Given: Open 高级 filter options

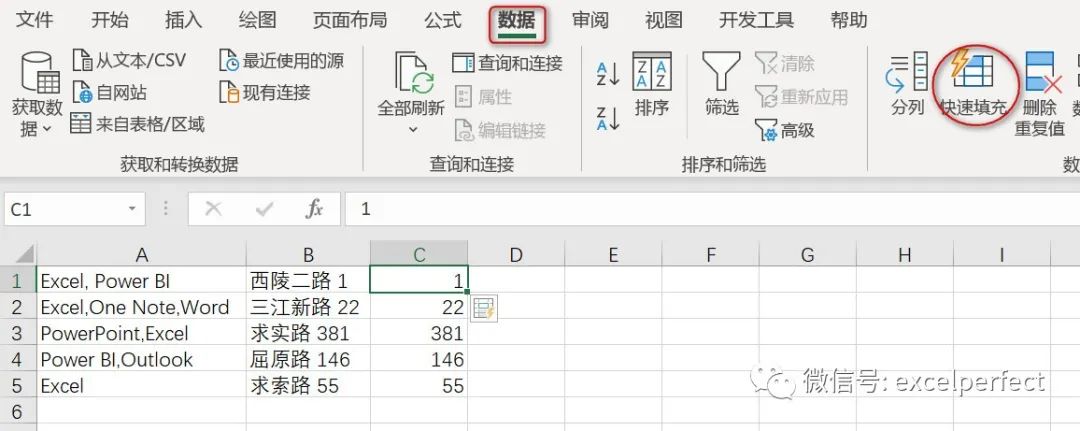Looking at the screenshot, I should point(785,129).
